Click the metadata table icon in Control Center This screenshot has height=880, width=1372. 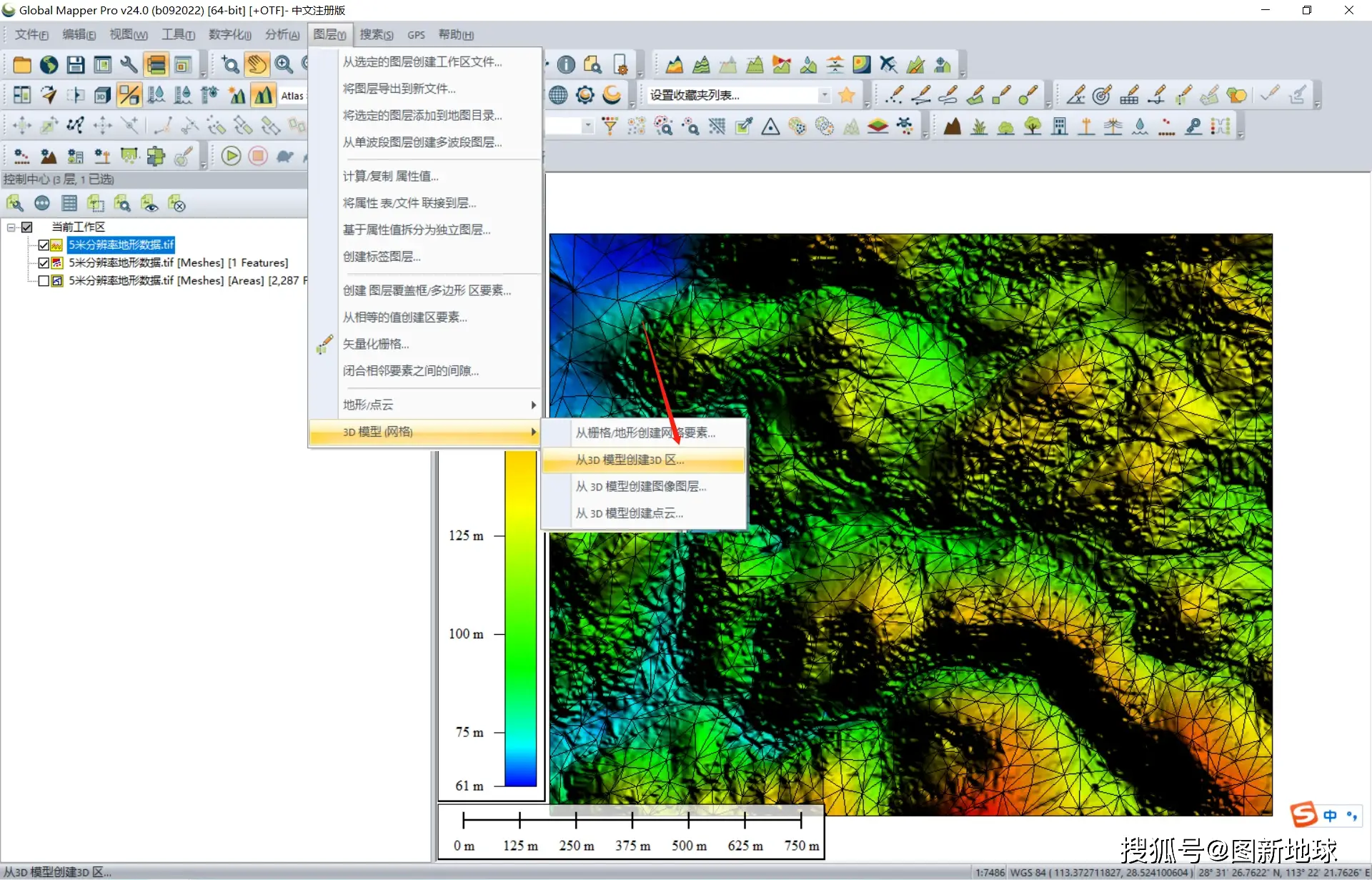[69, 204]
